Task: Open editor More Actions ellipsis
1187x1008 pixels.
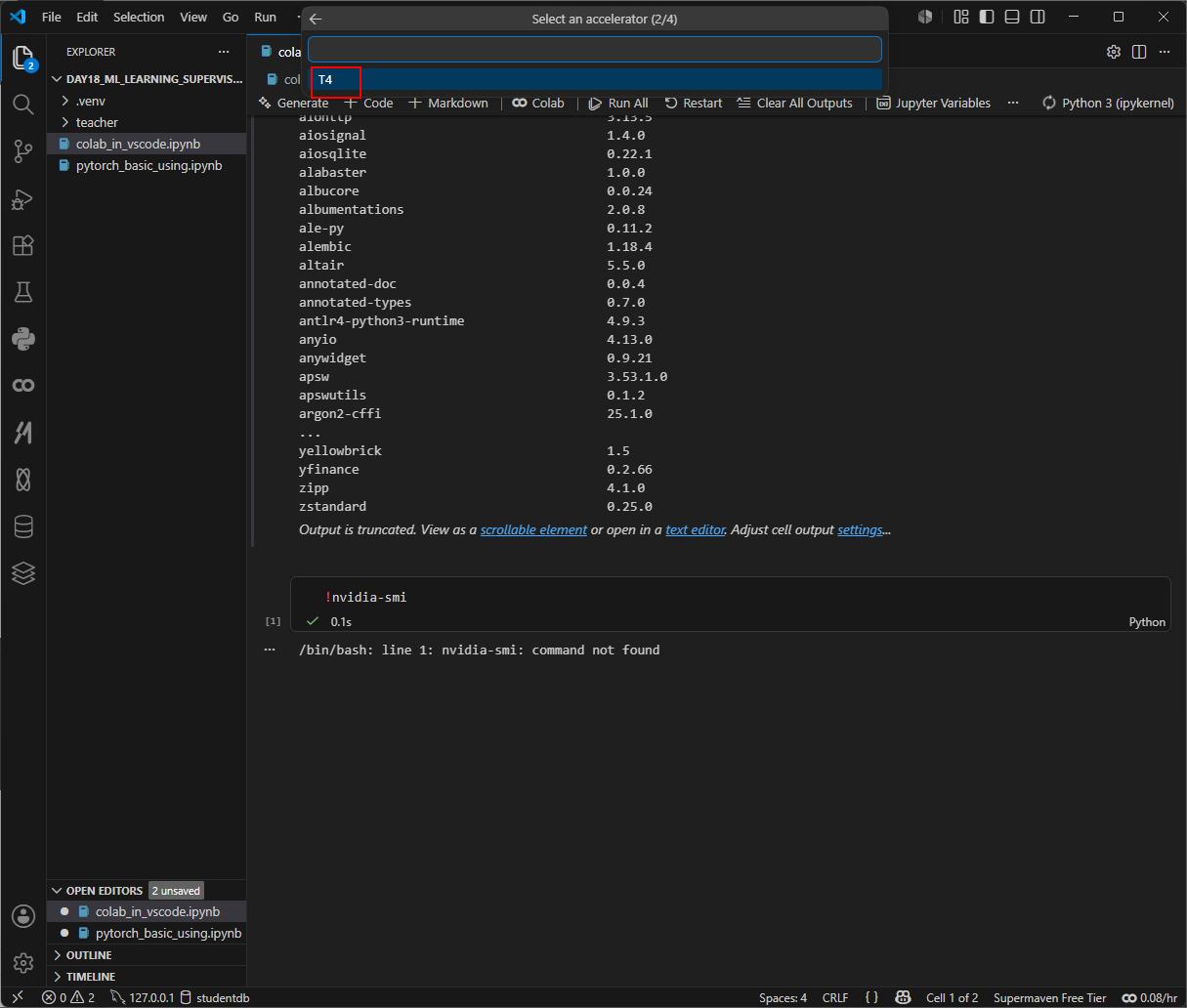Action: coord(1165,52)
